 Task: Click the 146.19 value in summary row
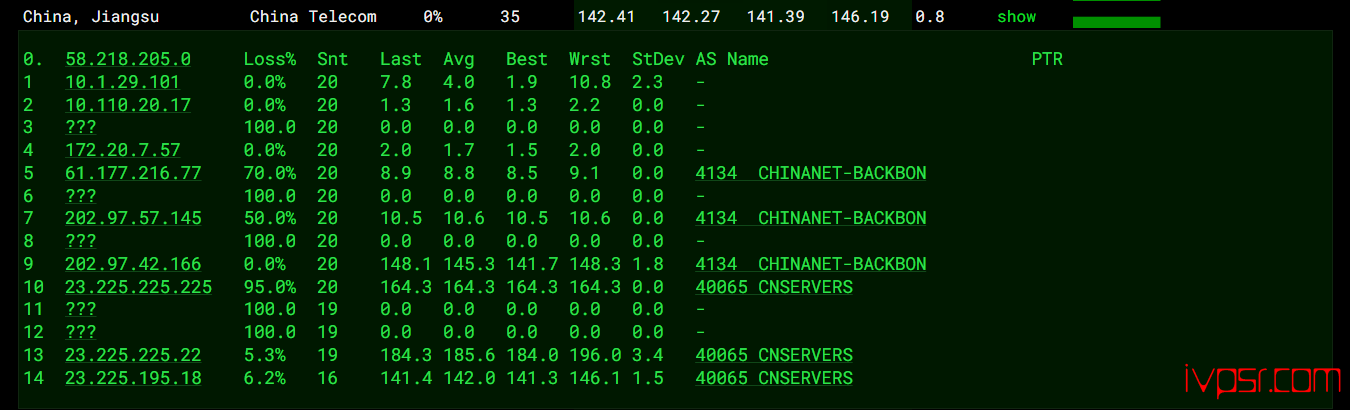tap(862, 17)
